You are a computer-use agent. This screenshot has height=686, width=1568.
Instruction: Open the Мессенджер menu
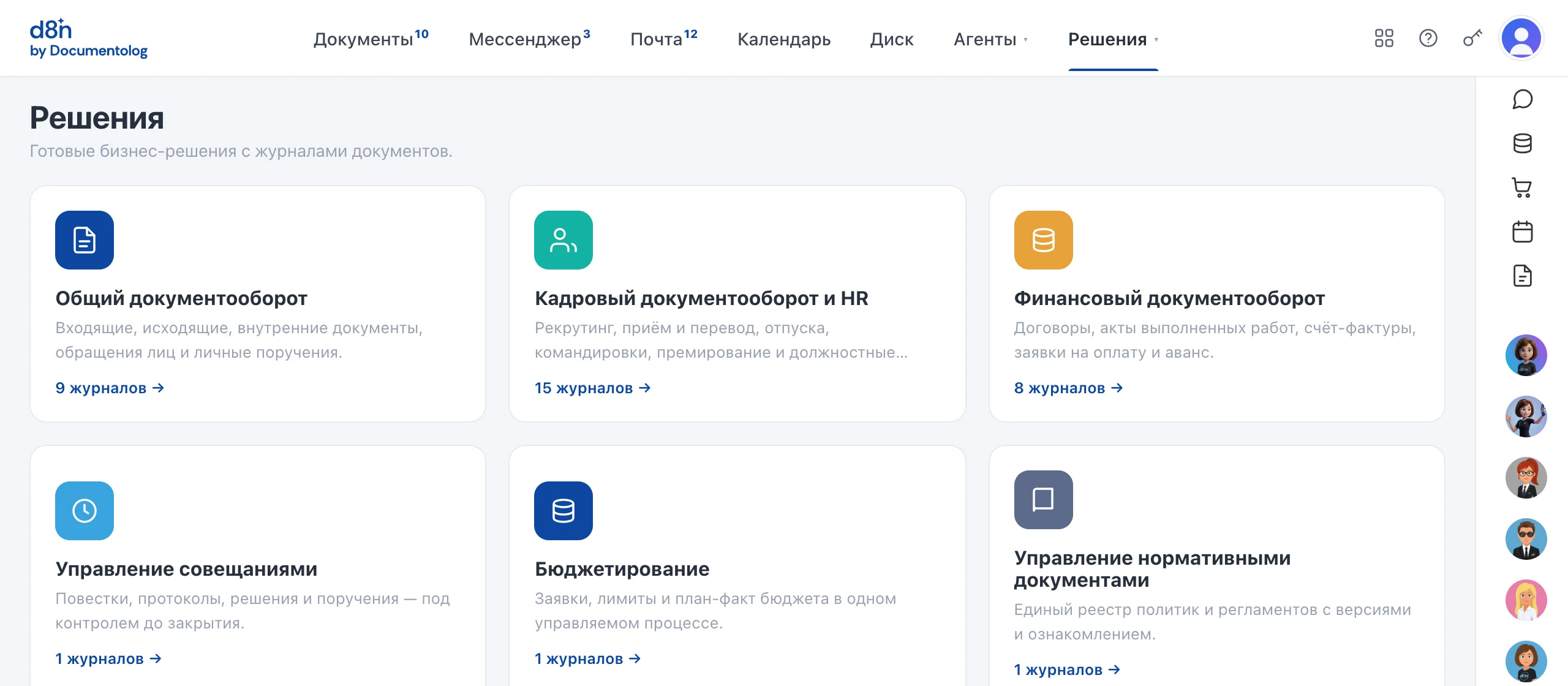tap(529, 39)
